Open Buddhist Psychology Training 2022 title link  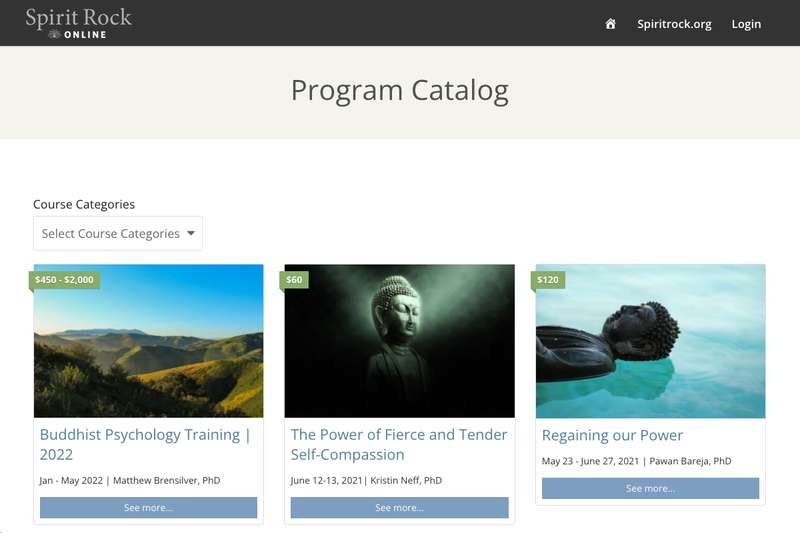(x=145, y=444)
